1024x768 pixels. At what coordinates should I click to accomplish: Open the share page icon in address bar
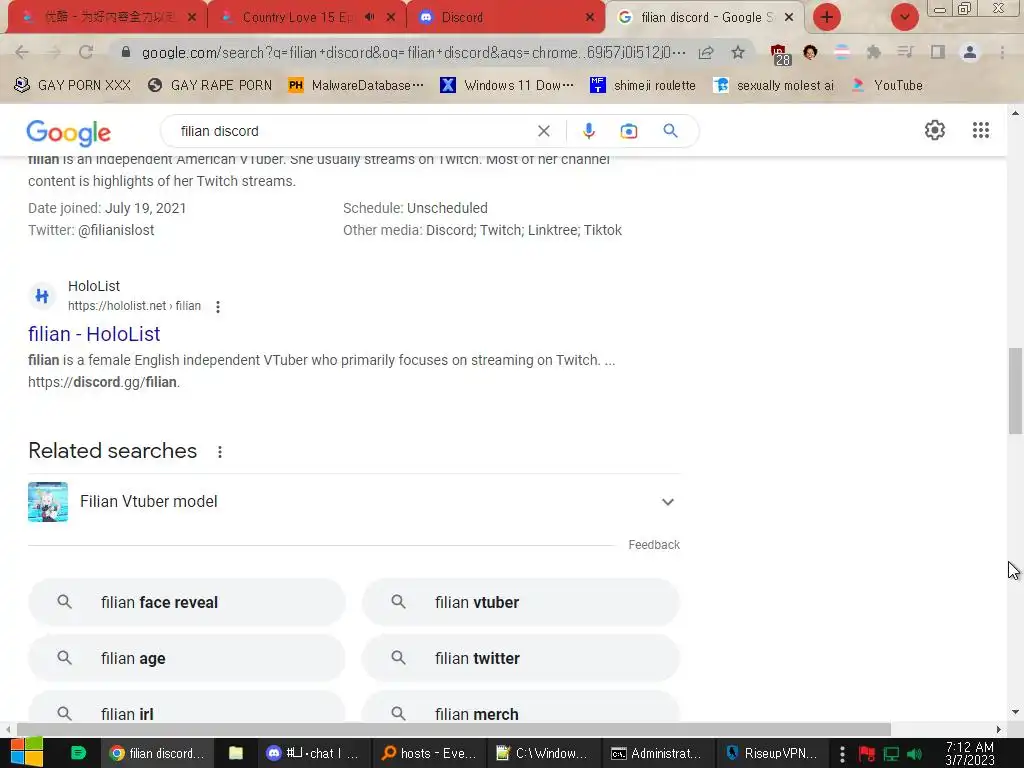click(706, 52)
